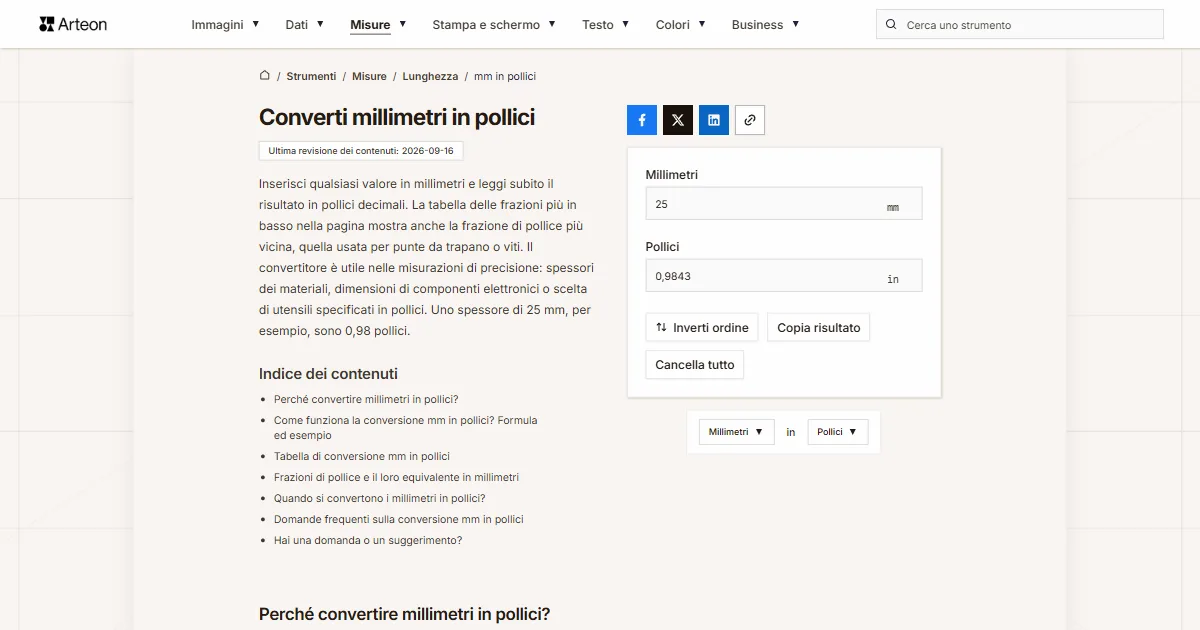Viewport: 1200px width, 630px height.
Task: Open 'Perché convertire millimetri in pollici?' index link
Action: point(366,399)
